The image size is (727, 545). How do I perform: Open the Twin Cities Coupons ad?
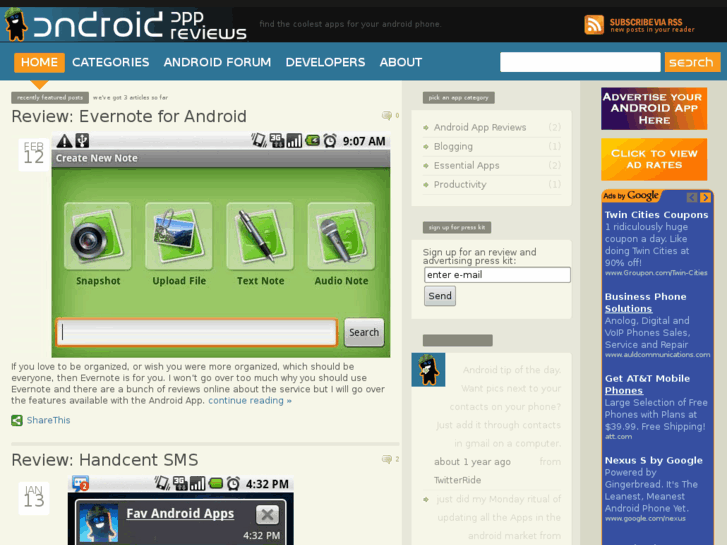click(x=656, y=214)
